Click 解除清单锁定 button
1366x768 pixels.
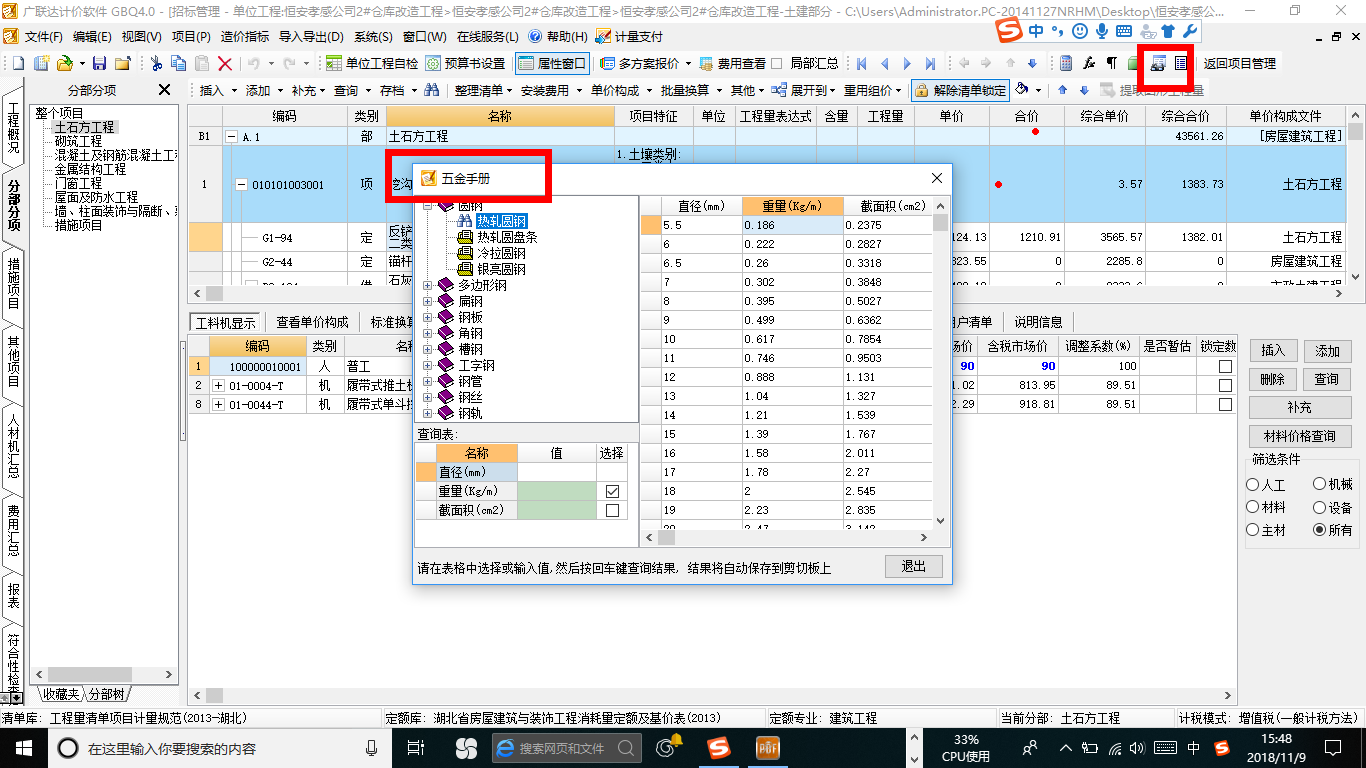960,90
